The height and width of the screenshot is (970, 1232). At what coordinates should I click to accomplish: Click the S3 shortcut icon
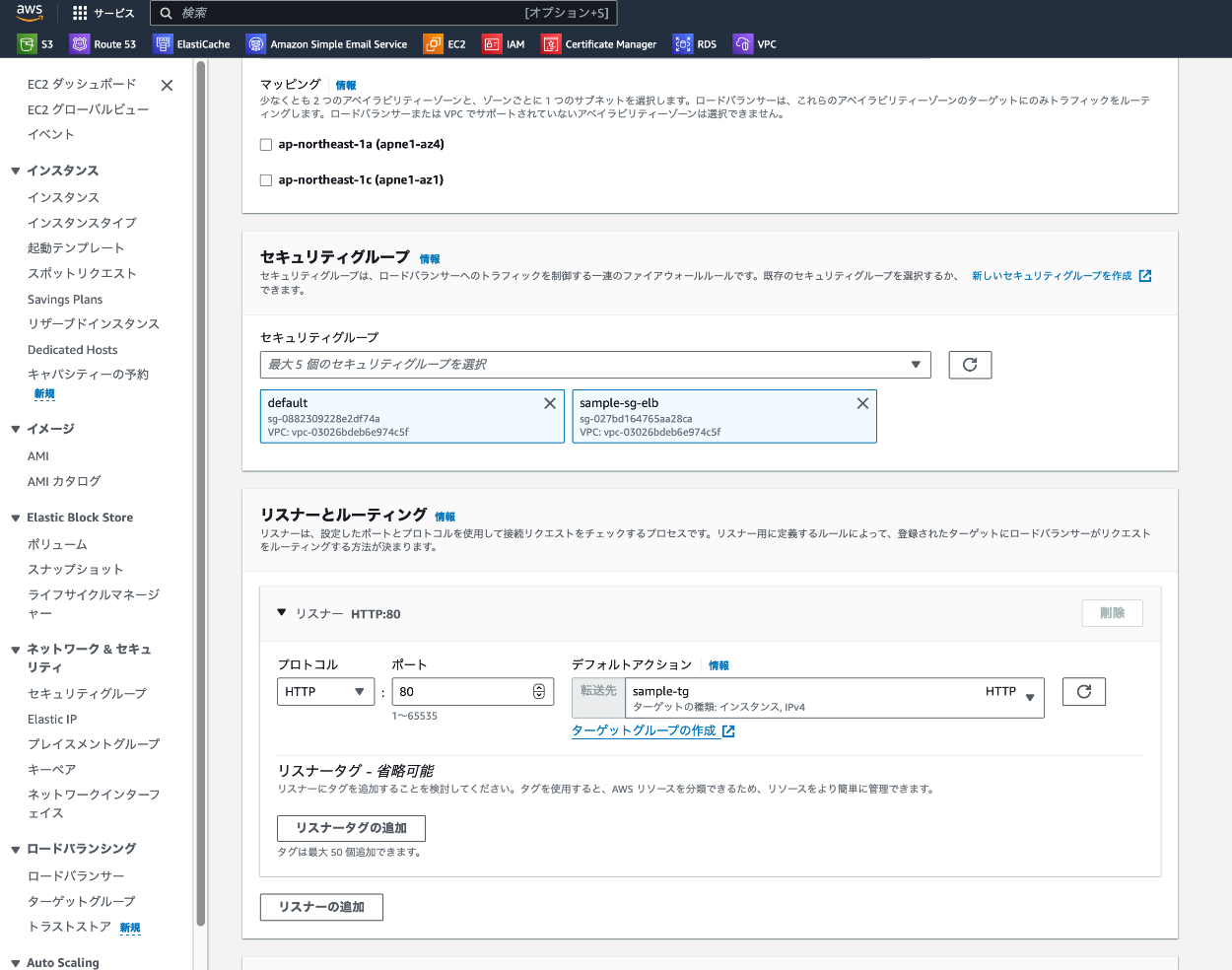click(x=27, y=44)
